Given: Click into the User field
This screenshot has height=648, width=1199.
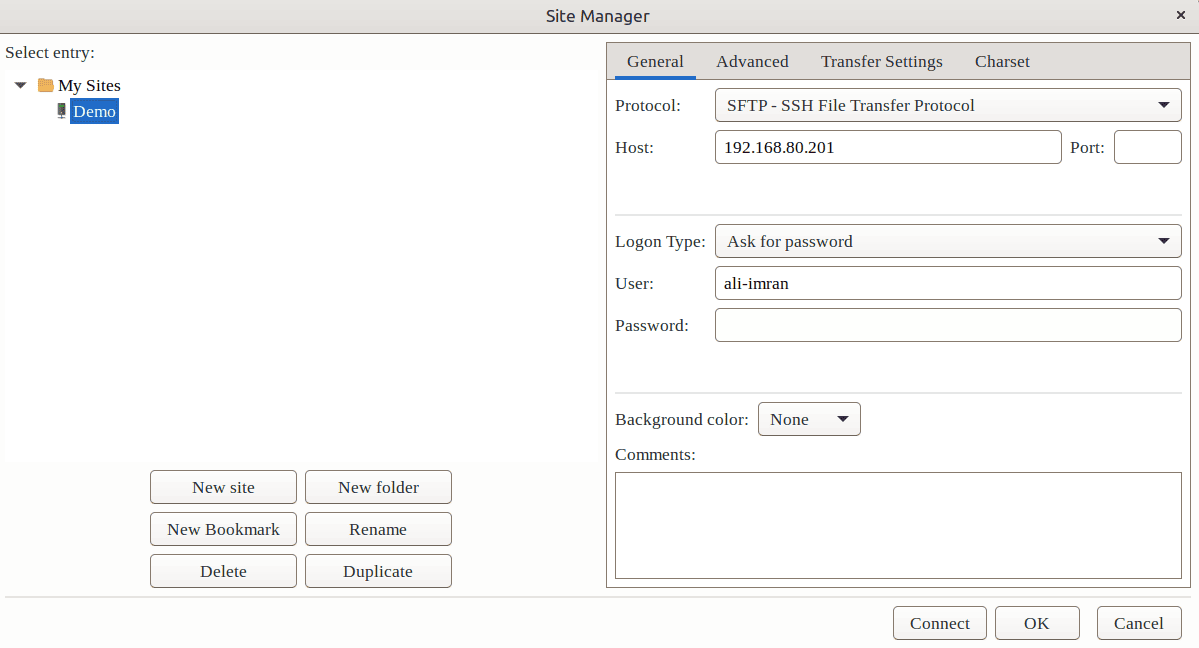Looking at the screenshot, I should click(x=947, y=283).
